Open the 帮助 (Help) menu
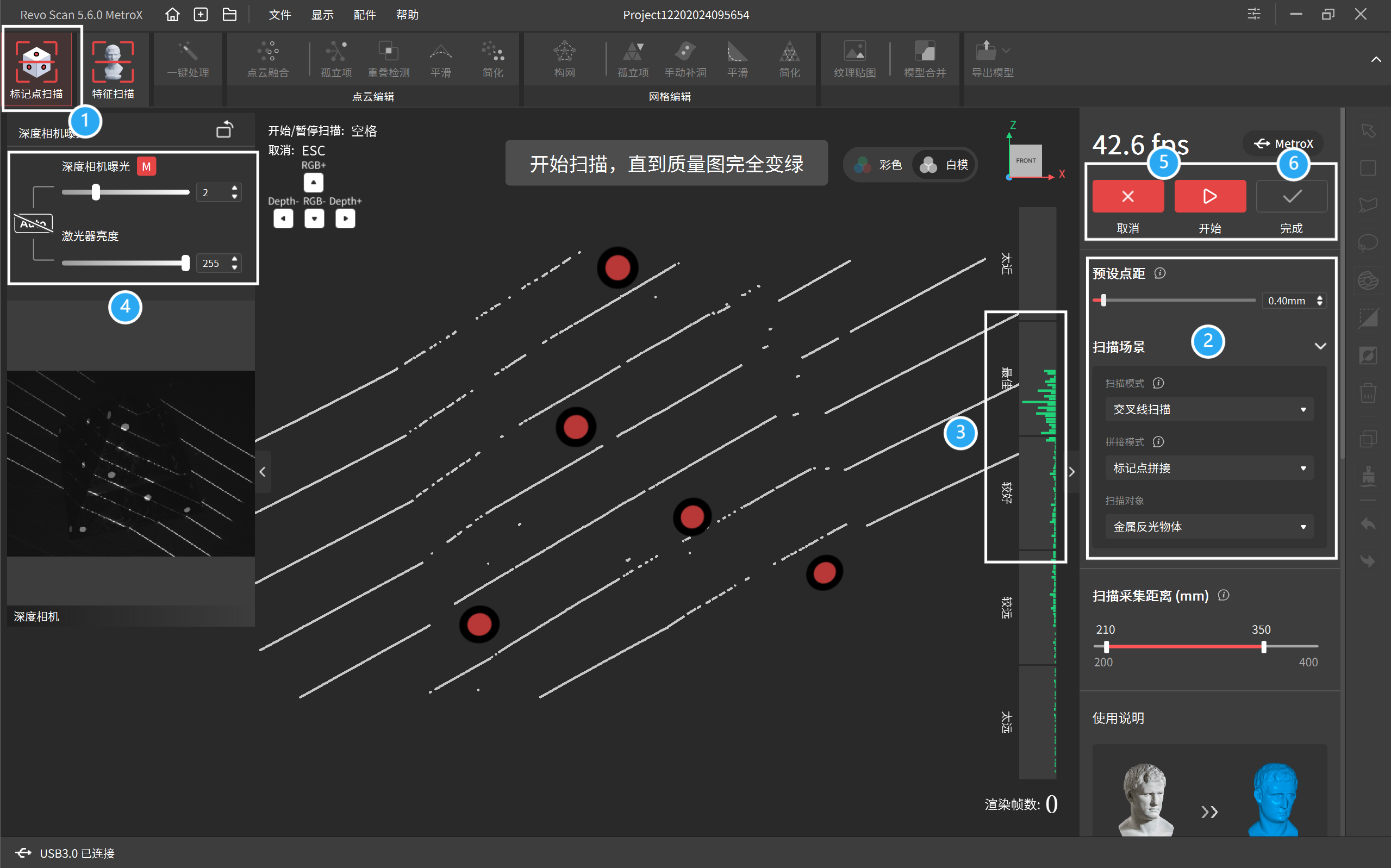Screen dimensions: 1391x868 click(407, 13)
